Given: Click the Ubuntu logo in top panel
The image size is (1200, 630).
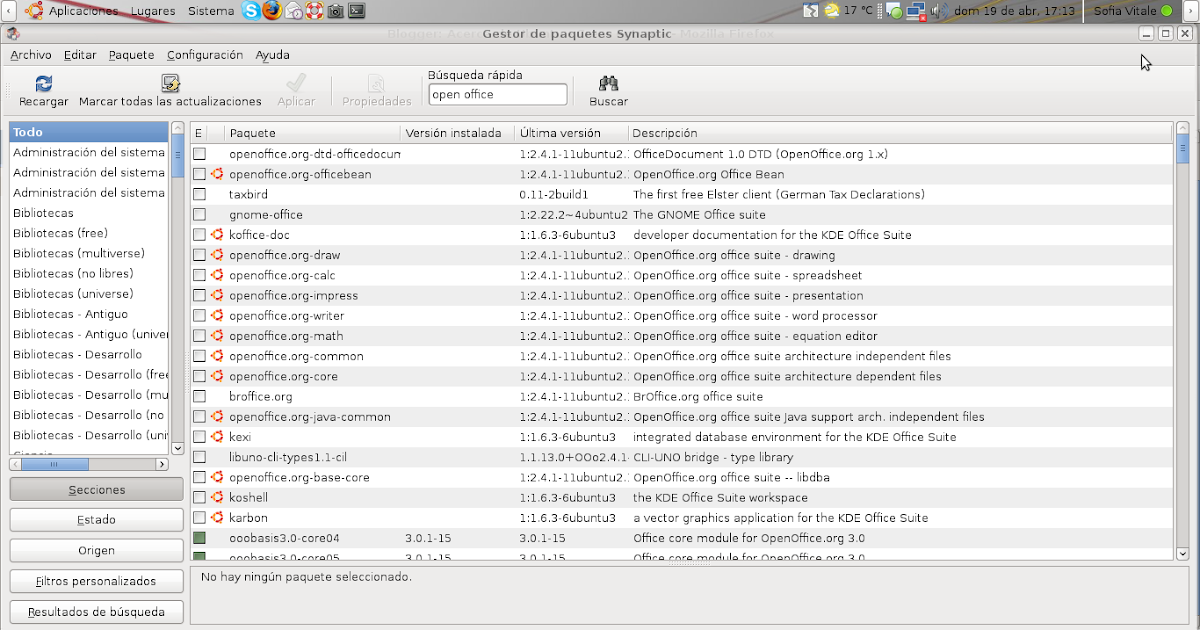Looking at the screenshot, I should 35,11.
